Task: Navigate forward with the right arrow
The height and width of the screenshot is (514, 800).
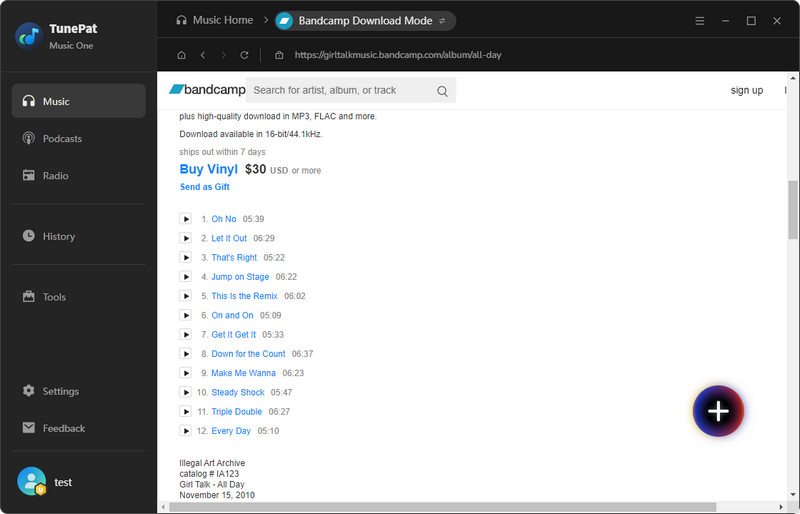Action: tap(223, 55)
